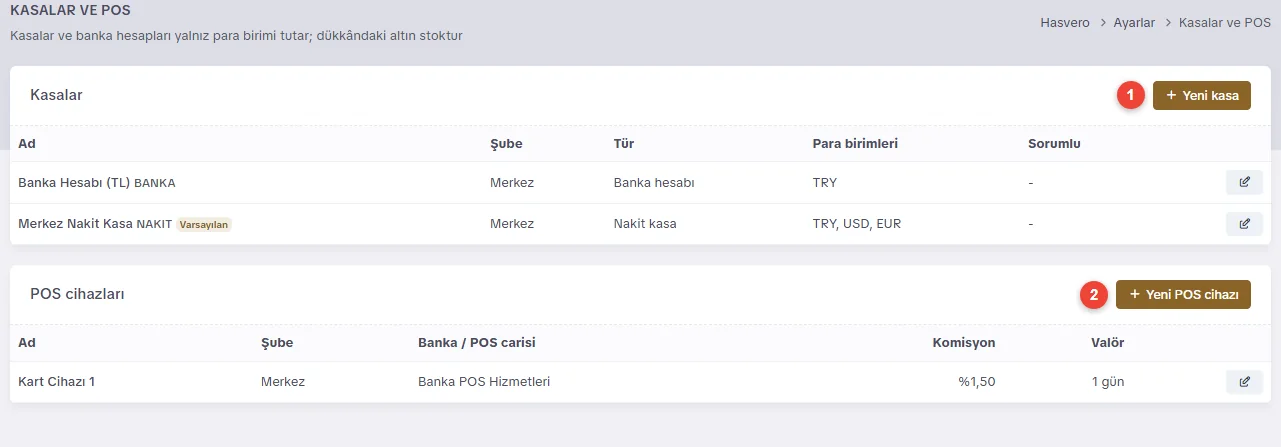
Task: Click the Valör column header
Action: pyautogui.click(x=1108, y=343)
